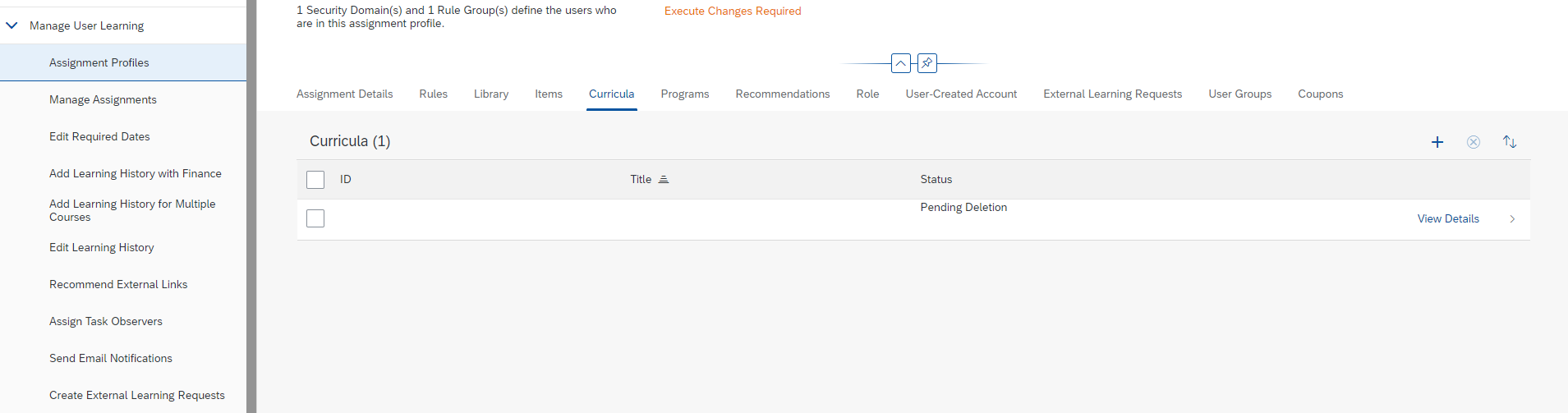This screenshot has height=413, width=1568.
Task: Go to the User Groups tab
Action: point(1240,94)
